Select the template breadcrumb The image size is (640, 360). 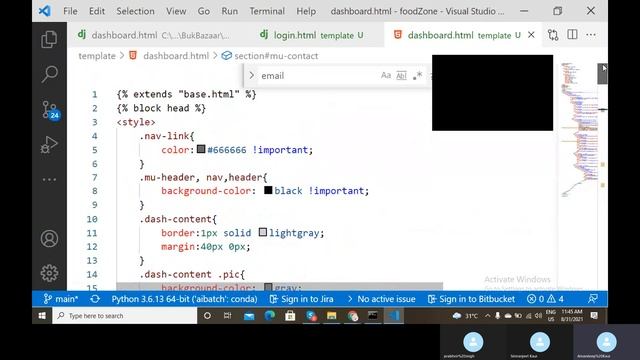(x=97, y=56)
